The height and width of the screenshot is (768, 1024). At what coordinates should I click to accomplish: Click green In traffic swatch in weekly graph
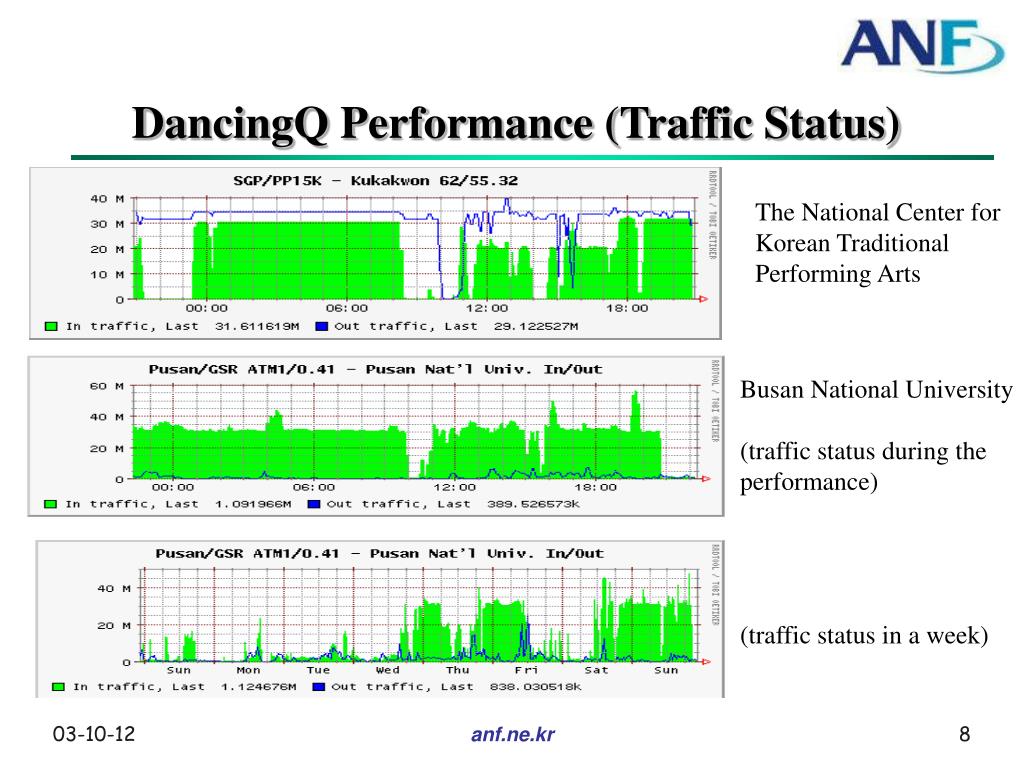pos(58,686)
